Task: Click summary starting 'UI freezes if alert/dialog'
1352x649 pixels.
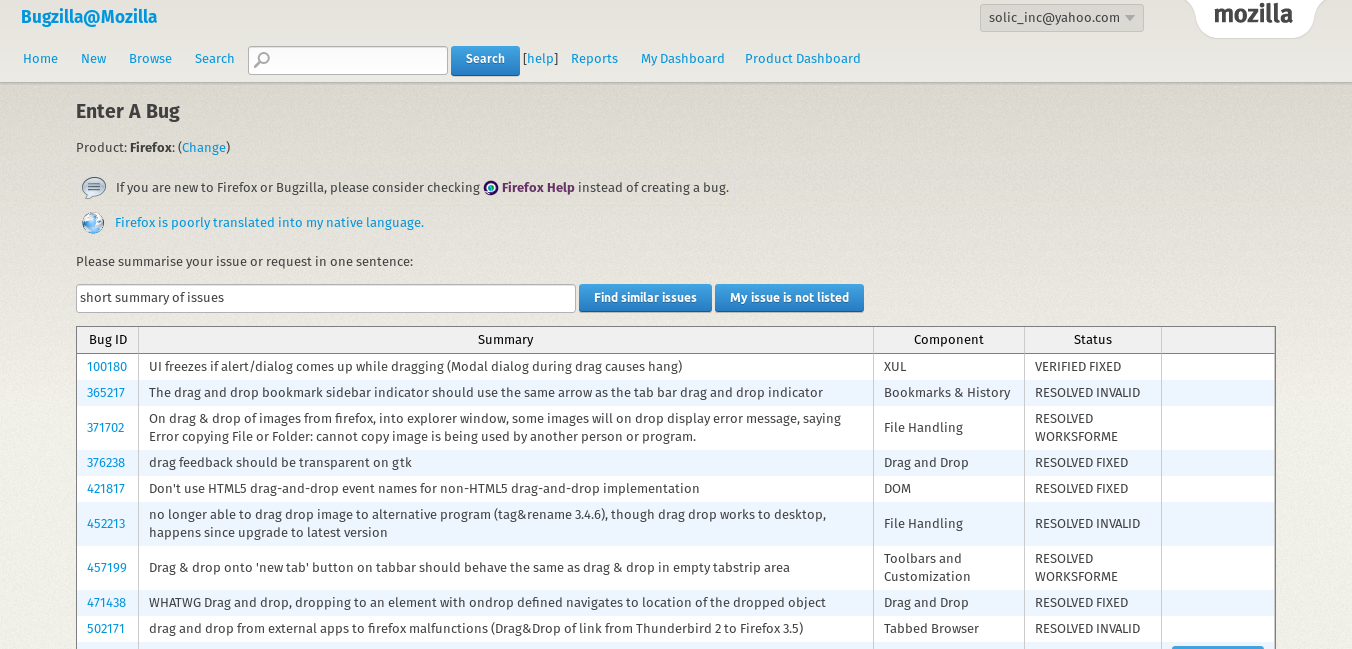Action: point(415,367)
